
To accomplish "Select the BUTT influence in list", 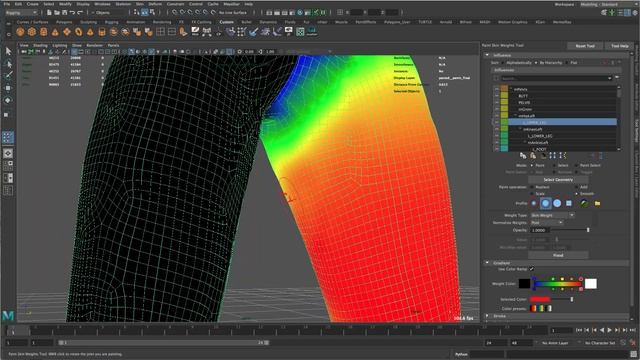I will (523, 96).
